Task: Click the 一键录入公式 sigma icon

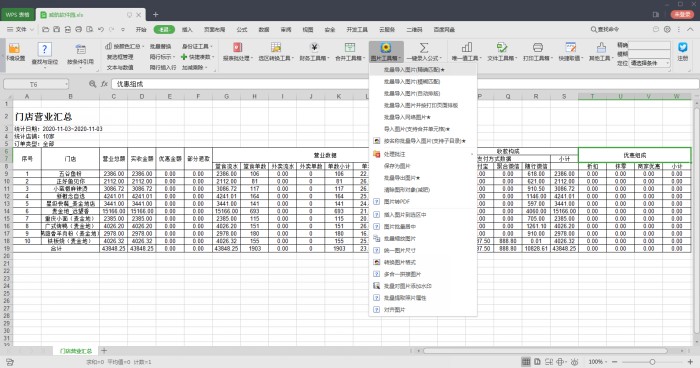Action: tap(424, 47)
